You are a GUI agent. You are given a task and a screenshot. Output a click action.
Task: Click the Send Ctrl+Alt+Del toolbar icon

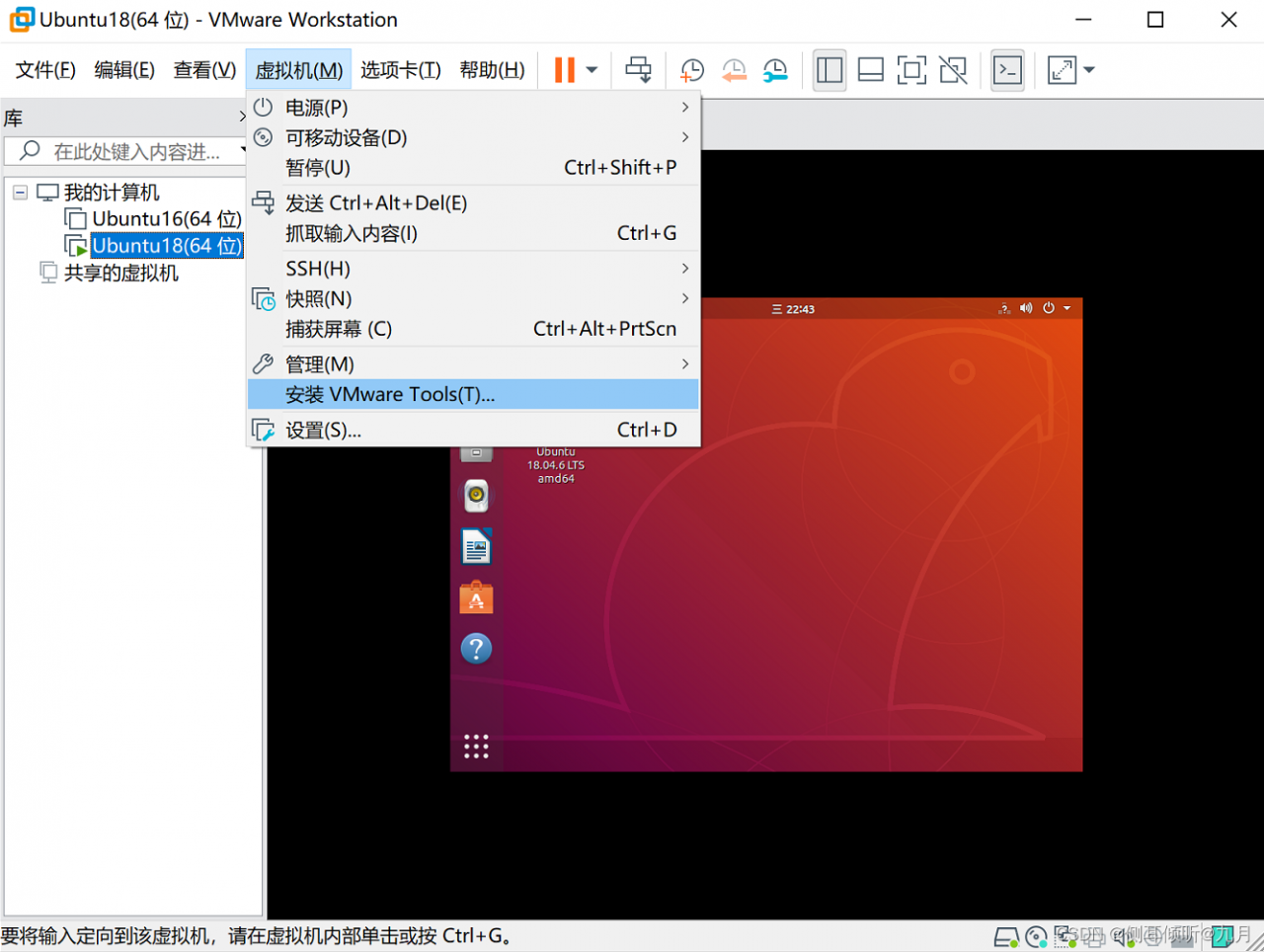pos(639,70)
